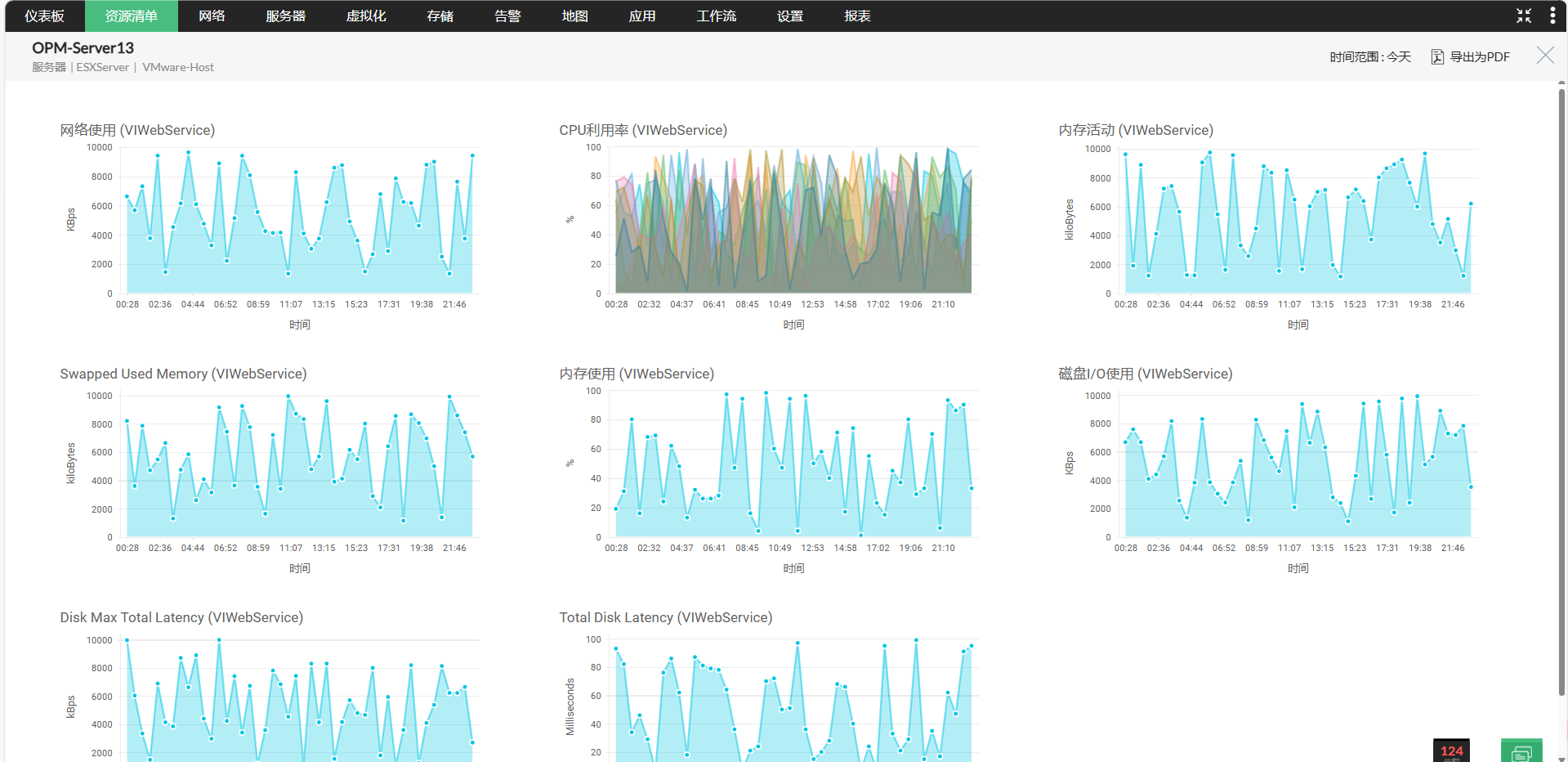Open the 告警 alarms tab

pyautogui.click(x=507, y=16)
